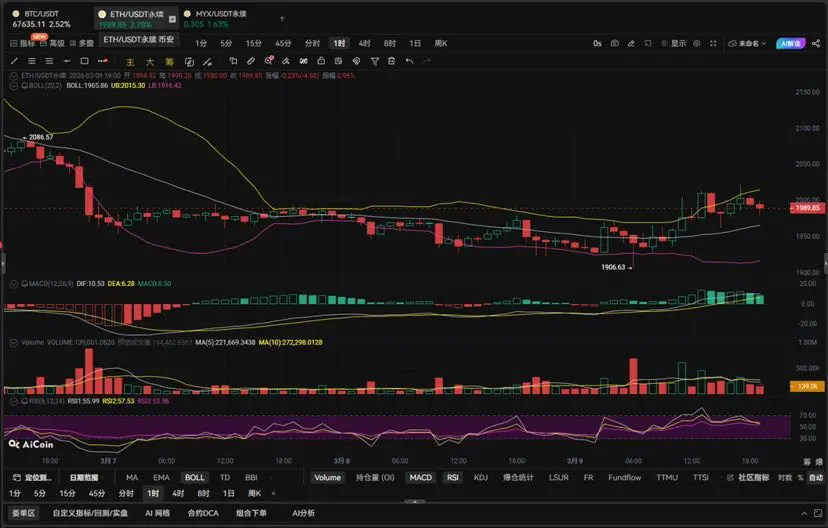Select 15分 interval in bottom interval bar

pyautogui.click(x=67, y=494)
